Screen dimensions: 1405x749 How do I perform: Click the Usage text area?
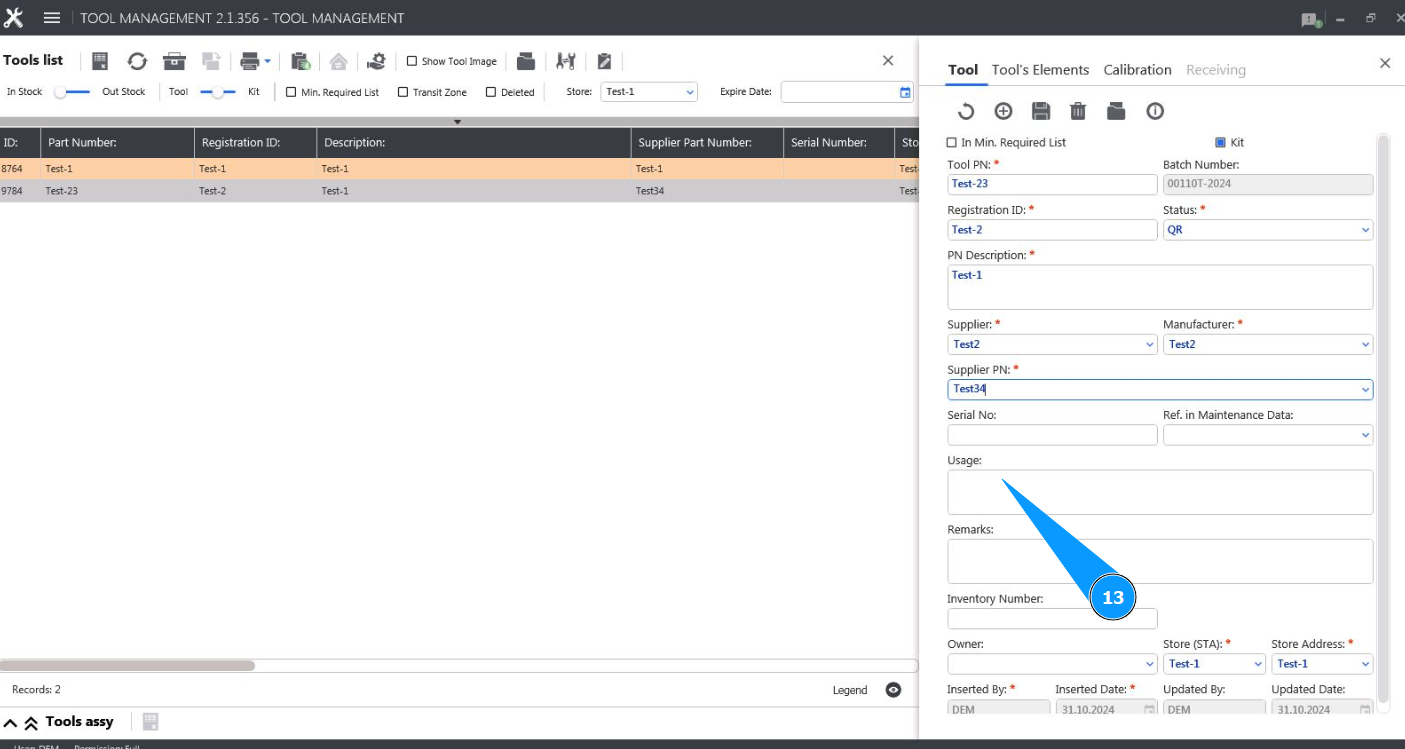pos(1160,492)
